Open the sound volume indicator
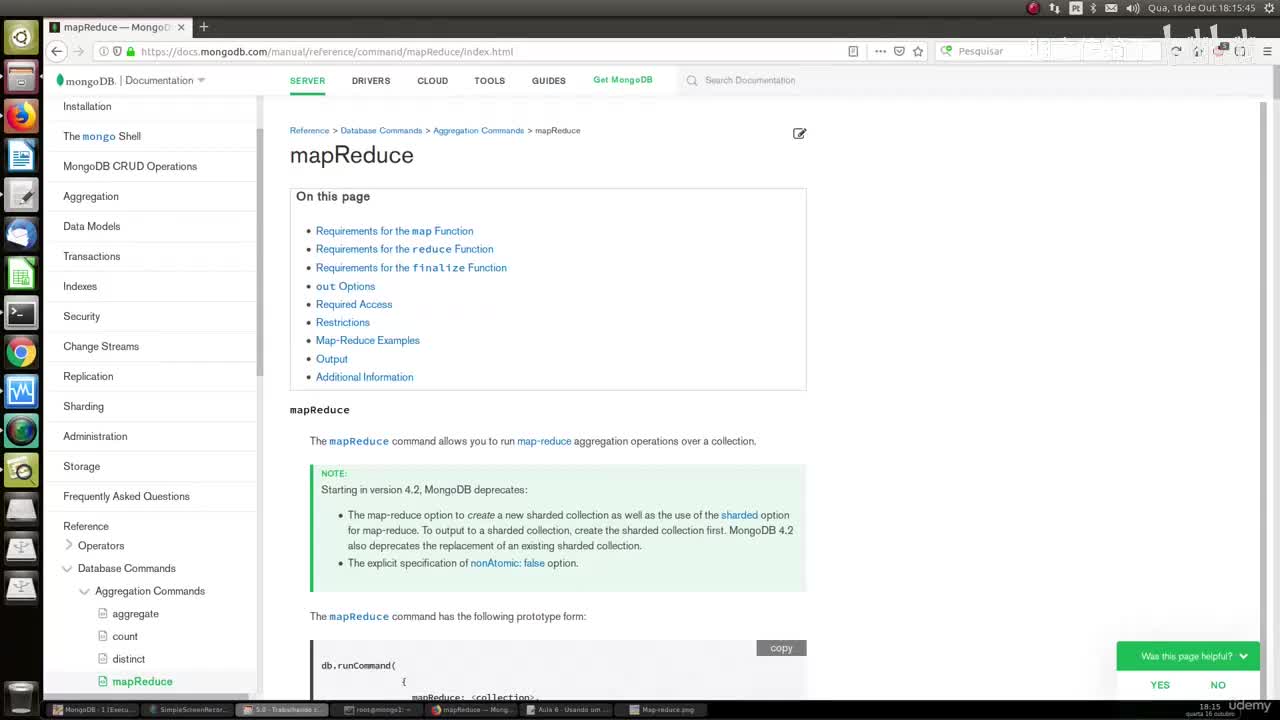 1132,8
